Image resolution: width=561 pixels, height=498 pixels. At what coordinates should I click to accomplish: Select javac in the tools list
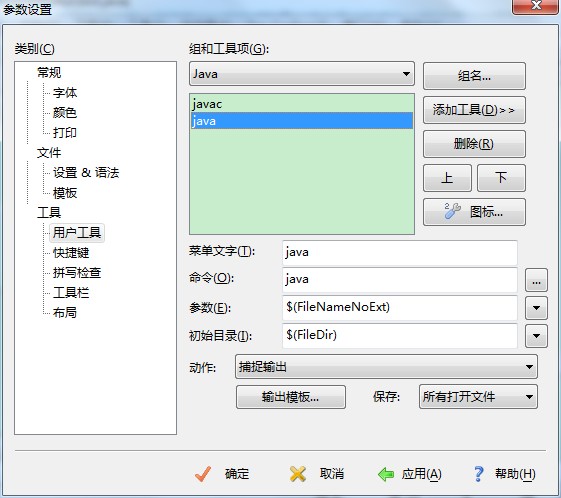302,104
